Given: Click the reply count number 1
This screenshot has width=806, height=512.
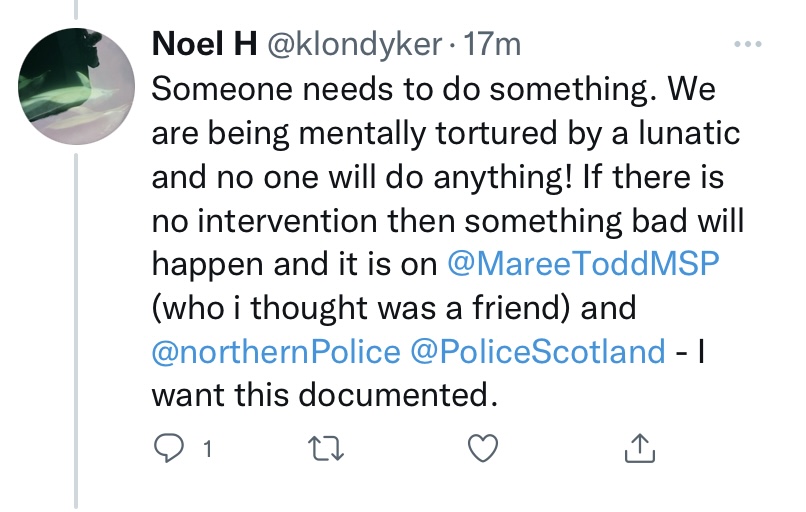Looking at the screenshot, I should [x=206, y=451].
